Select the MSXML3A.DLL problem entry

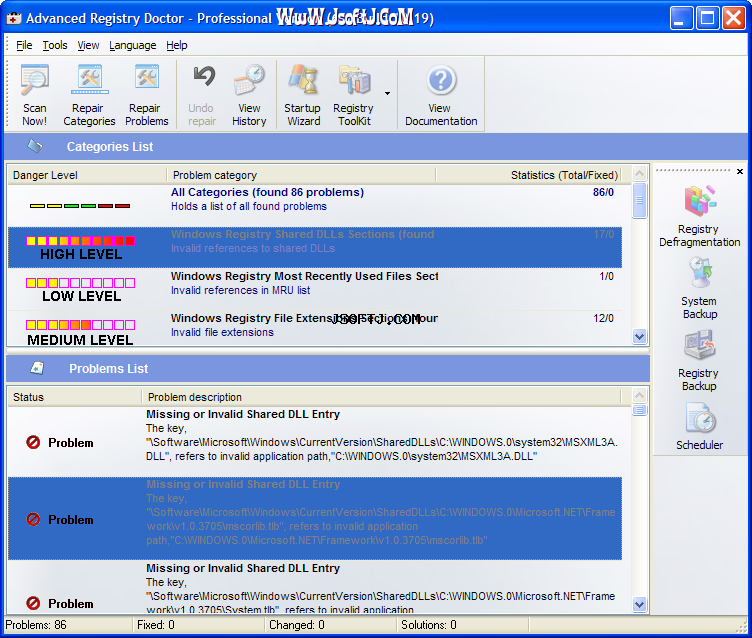(x=315, y=441)
